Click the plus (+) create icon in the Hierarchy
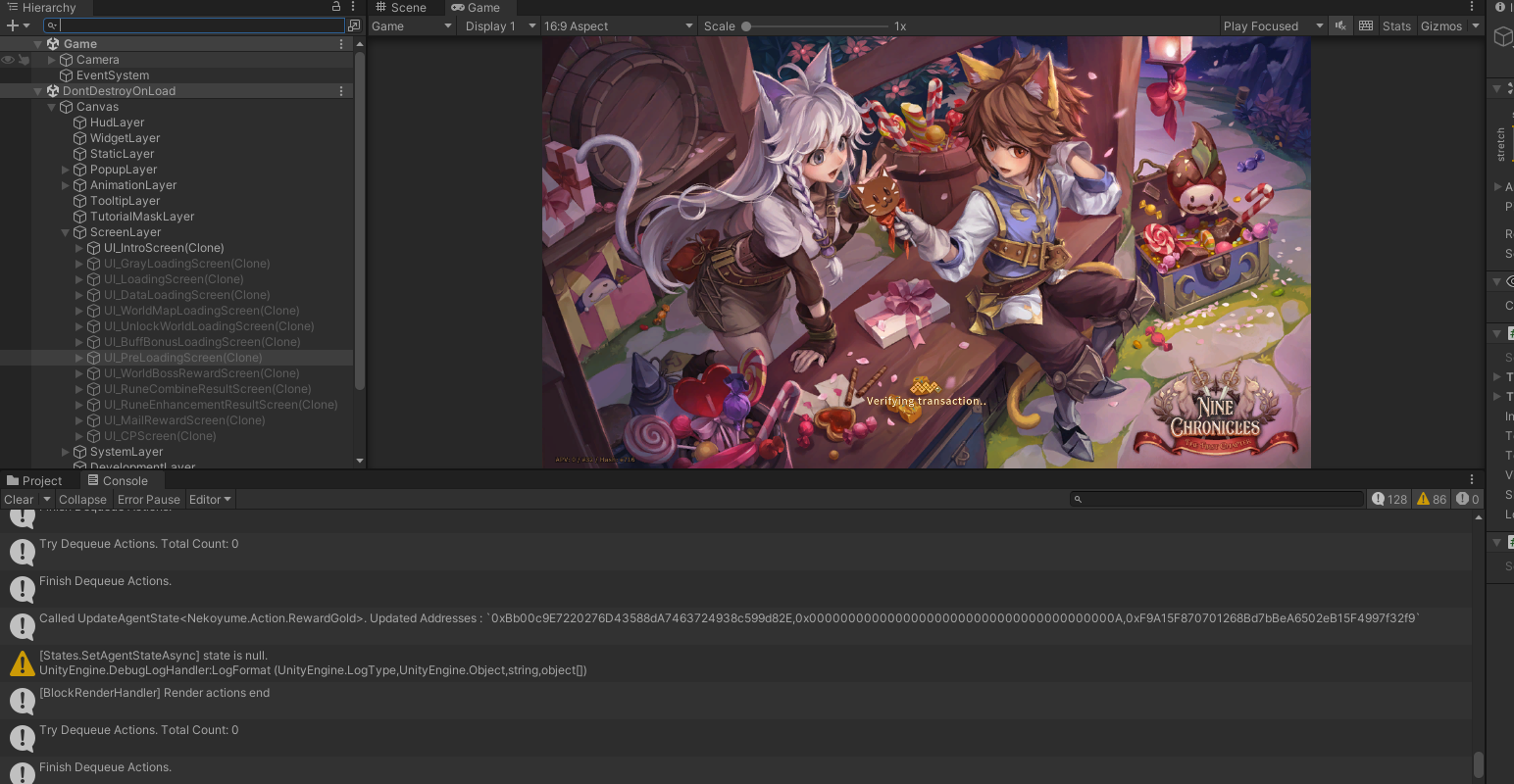 [11, 24]
